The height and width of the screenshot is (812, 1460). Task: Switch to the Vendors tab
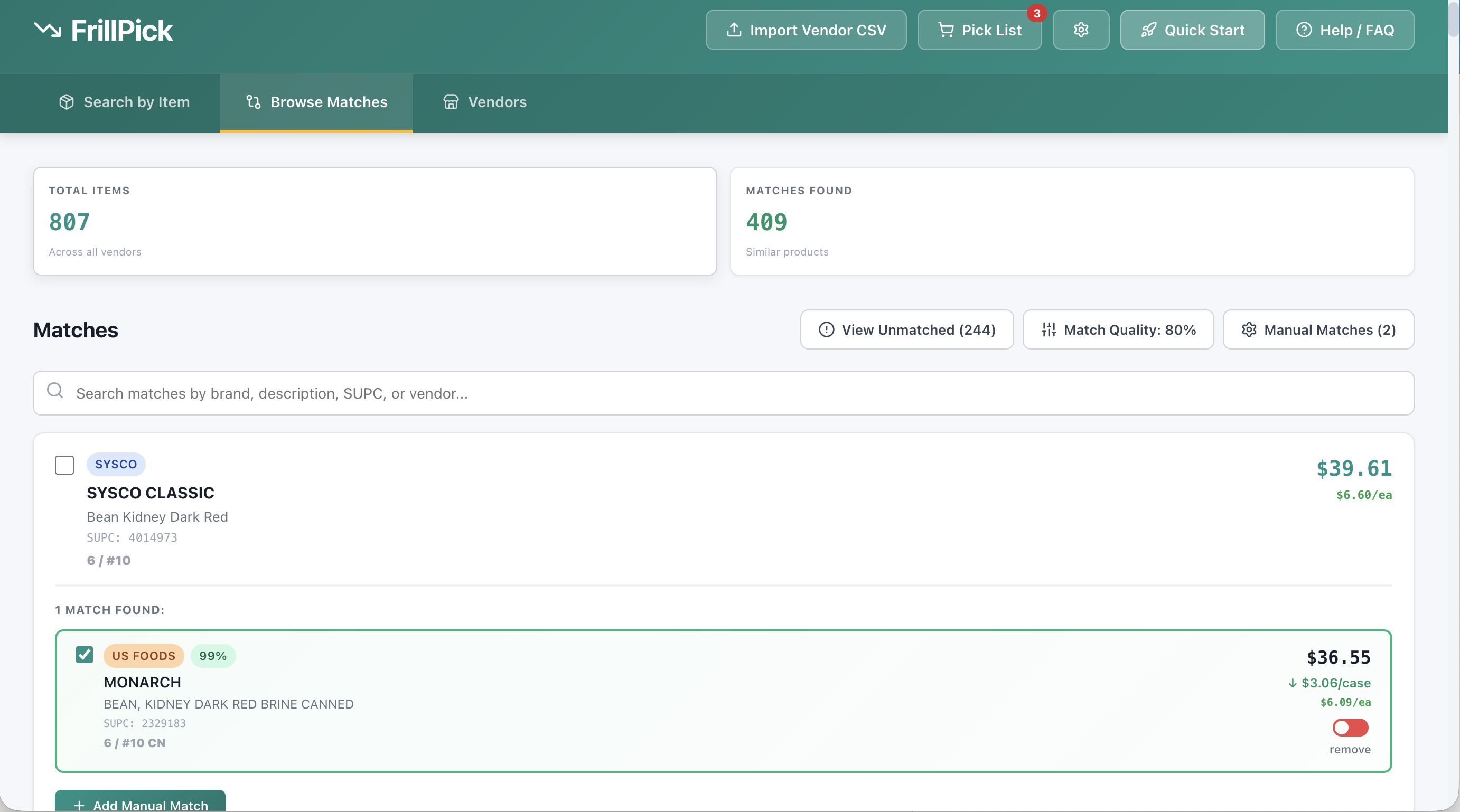[x=484, y=102]
